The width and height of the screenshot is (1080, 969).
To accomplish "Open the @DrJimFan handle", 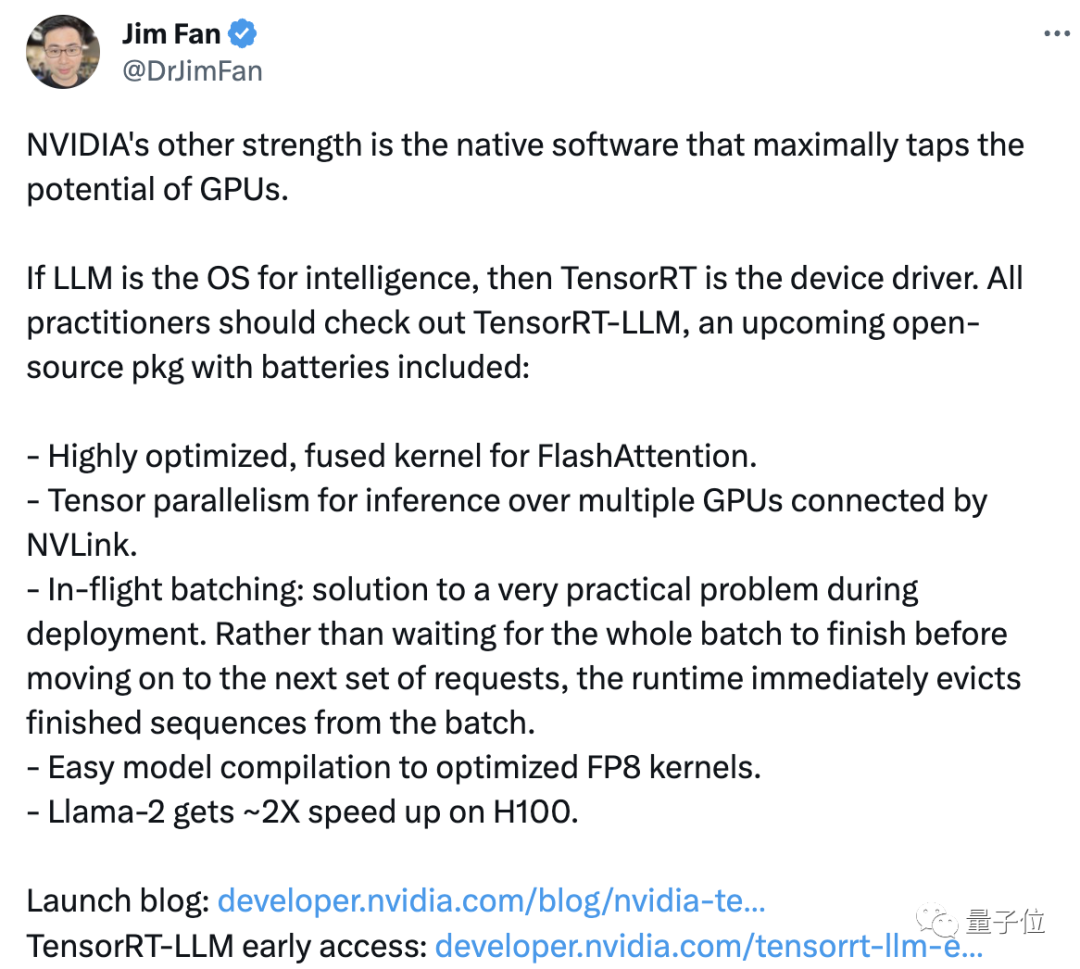I will coord(191,71).
